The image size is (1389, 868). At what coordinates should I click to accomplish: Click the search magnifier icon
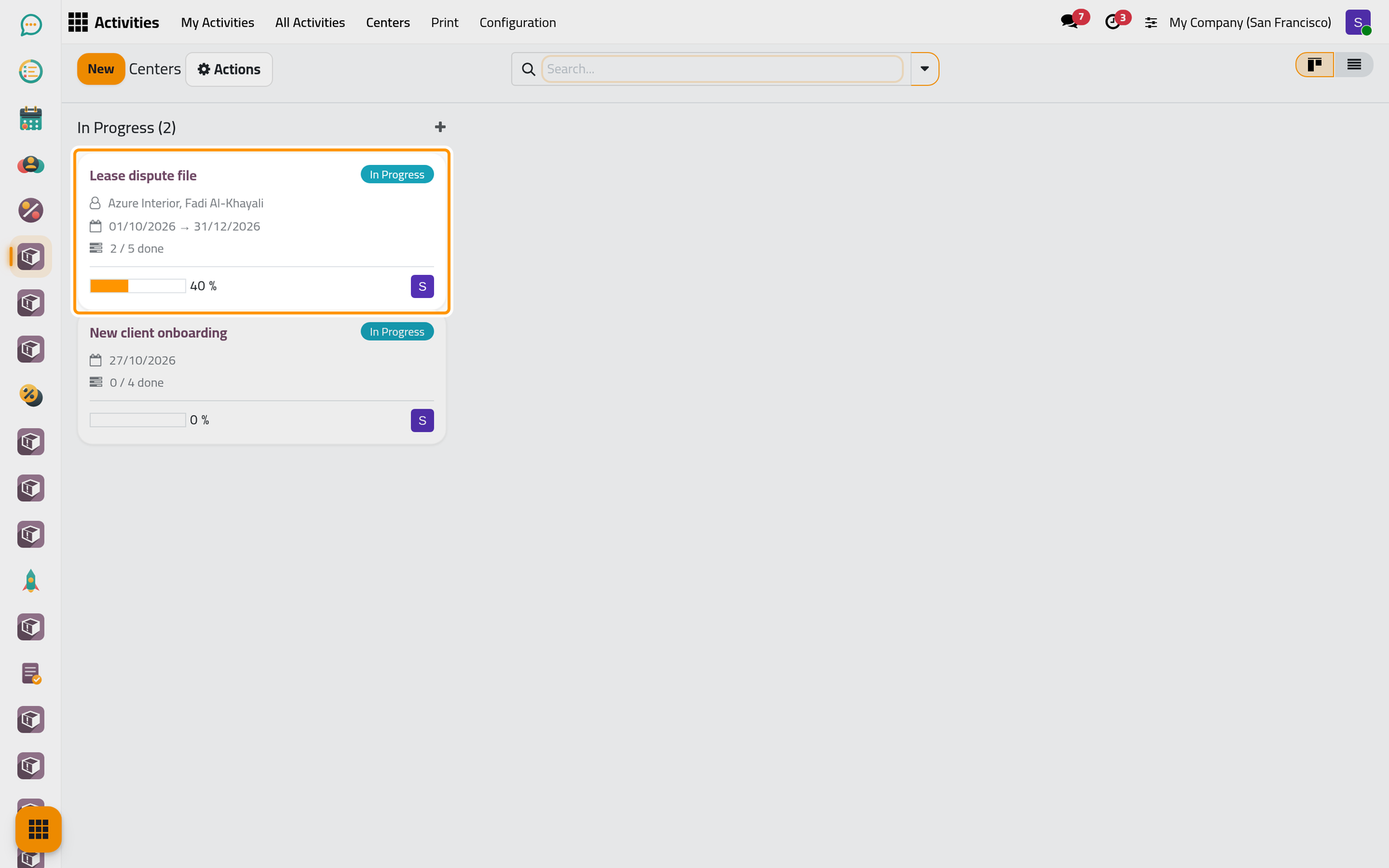(x=529, y=69)
